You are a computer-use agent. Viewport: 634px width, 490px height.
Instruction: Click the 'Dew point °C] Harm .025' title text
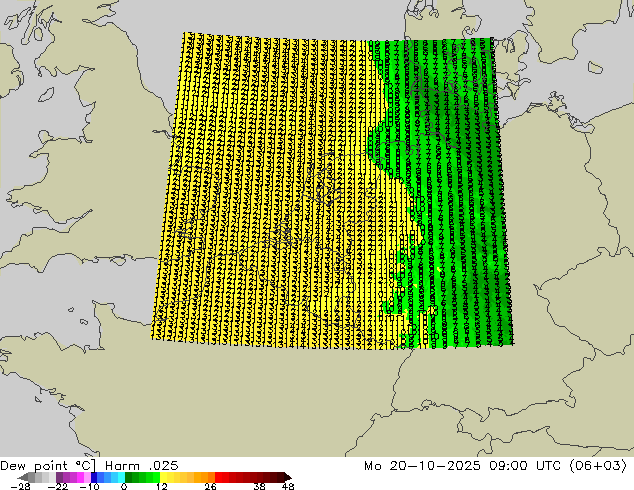(x=89, y=466)
